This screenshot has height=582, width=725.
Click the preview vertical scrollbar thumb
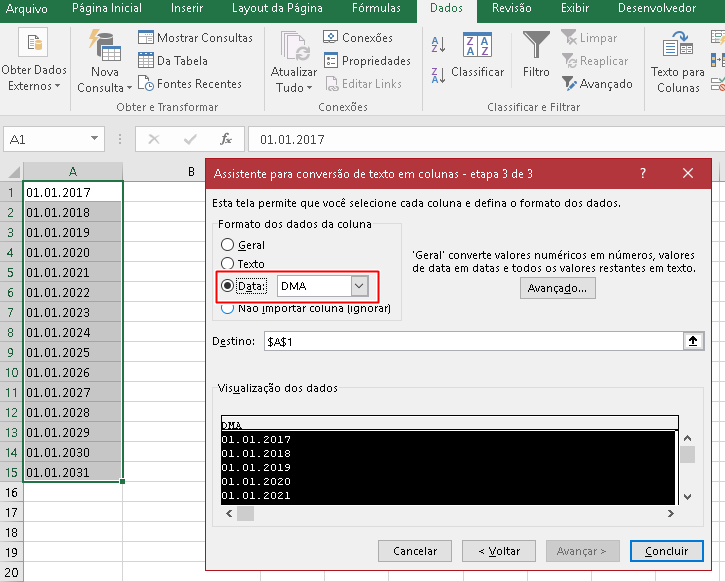click(688, 454)
